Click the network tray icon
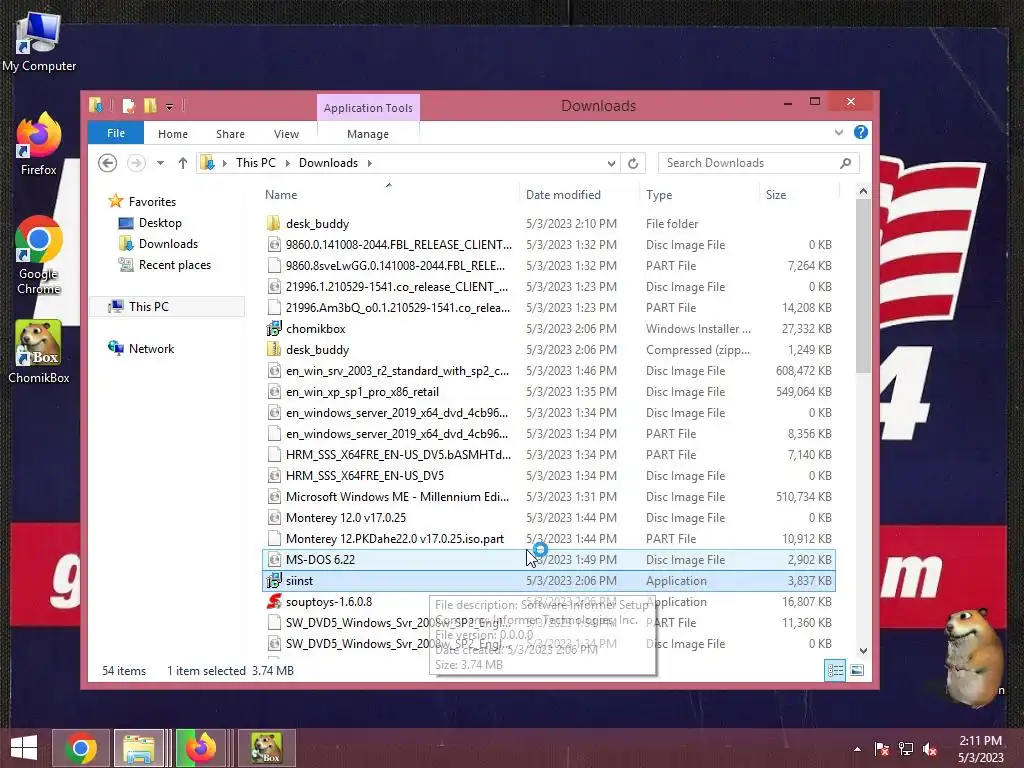Viewport: 1024px width, 768px height. click(x=906, y=749)
